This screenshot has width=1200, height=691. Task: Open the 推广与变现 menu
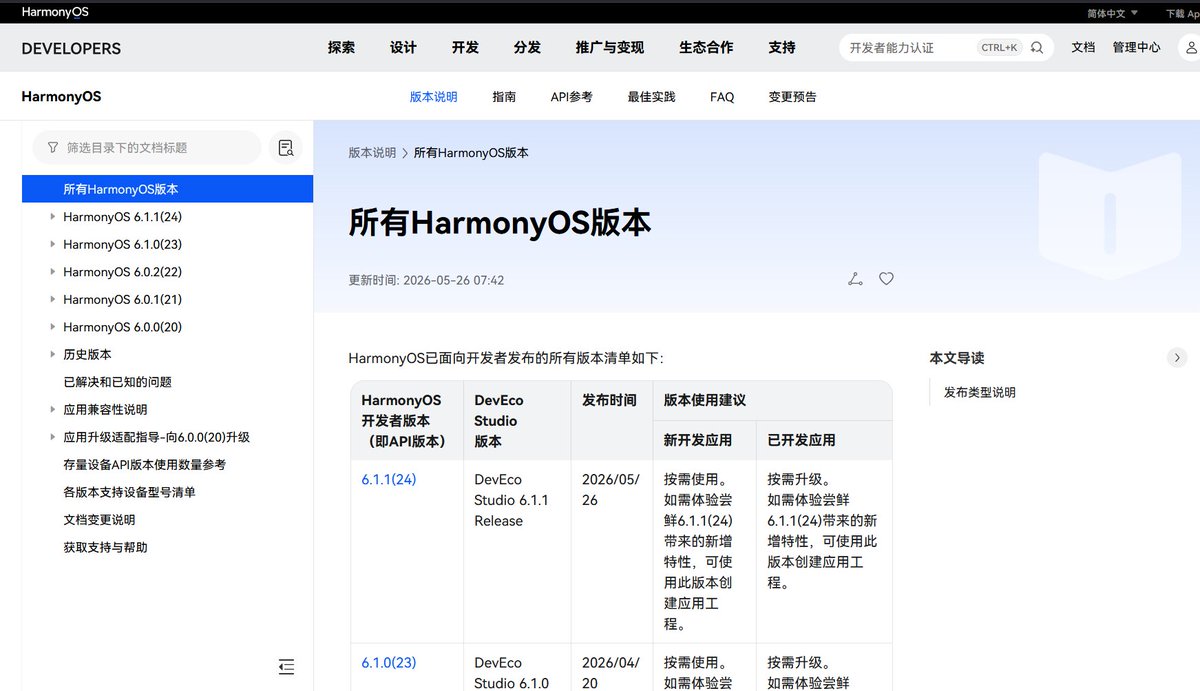point(610,47)
